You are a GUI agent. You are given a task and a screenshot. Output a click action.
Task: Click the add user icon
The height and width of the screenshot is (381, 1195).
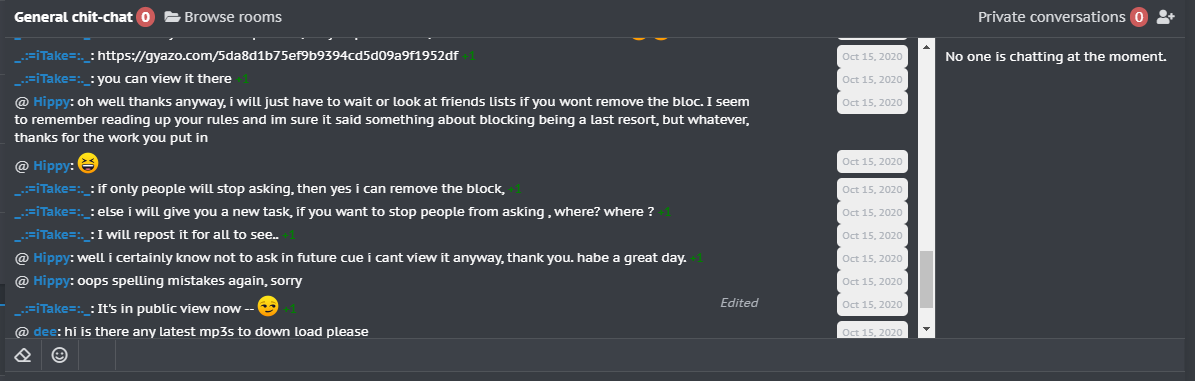tap(1165, 17)
